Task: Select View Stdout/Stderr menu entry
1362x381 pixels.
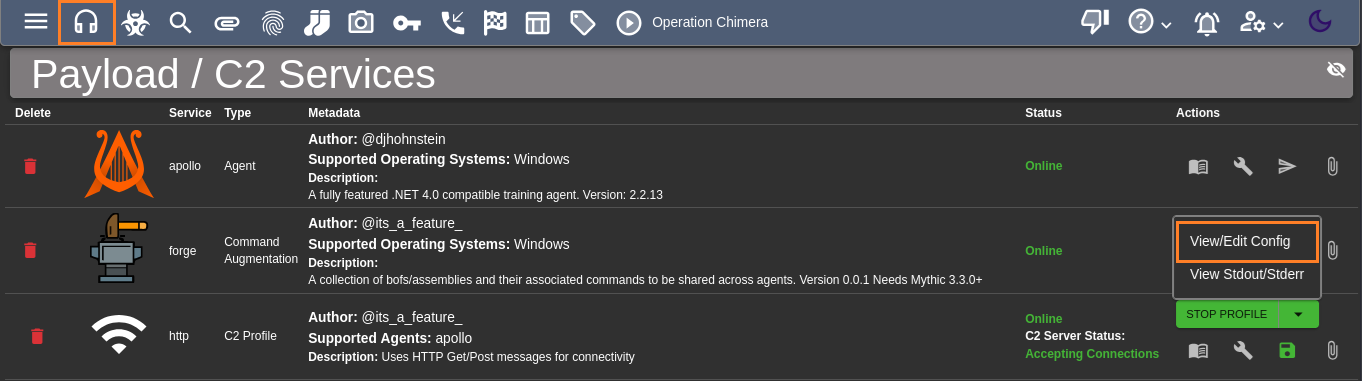Action: [1247, 274]
